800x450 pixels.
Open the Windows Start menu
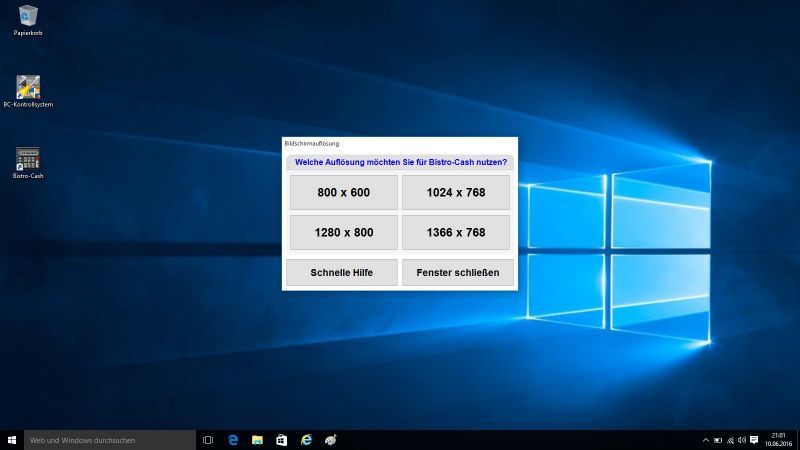click(12, 440)
